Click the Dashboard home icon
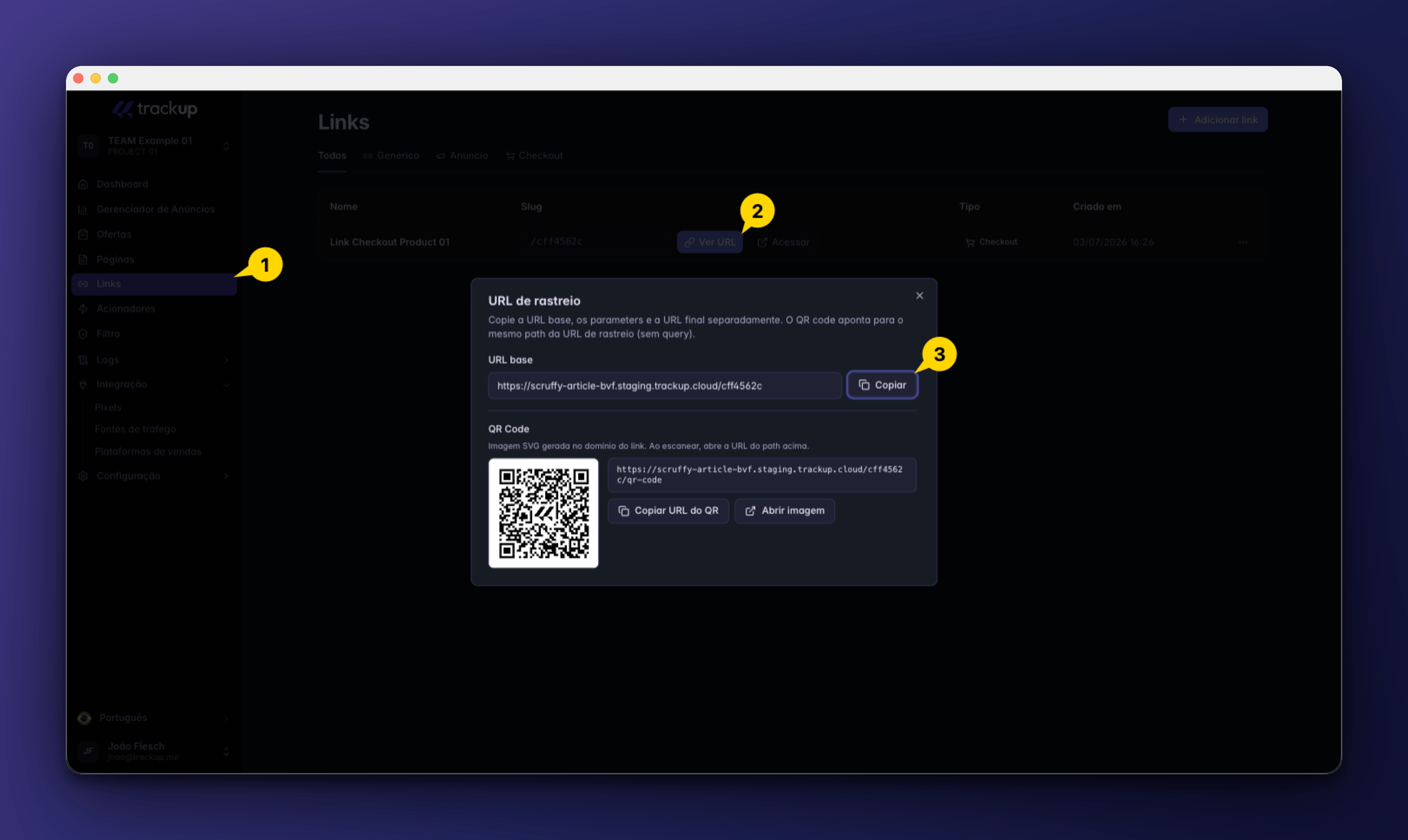Image resolution: width=1408 pixels, height=840 pixels. tap(83, 184)
